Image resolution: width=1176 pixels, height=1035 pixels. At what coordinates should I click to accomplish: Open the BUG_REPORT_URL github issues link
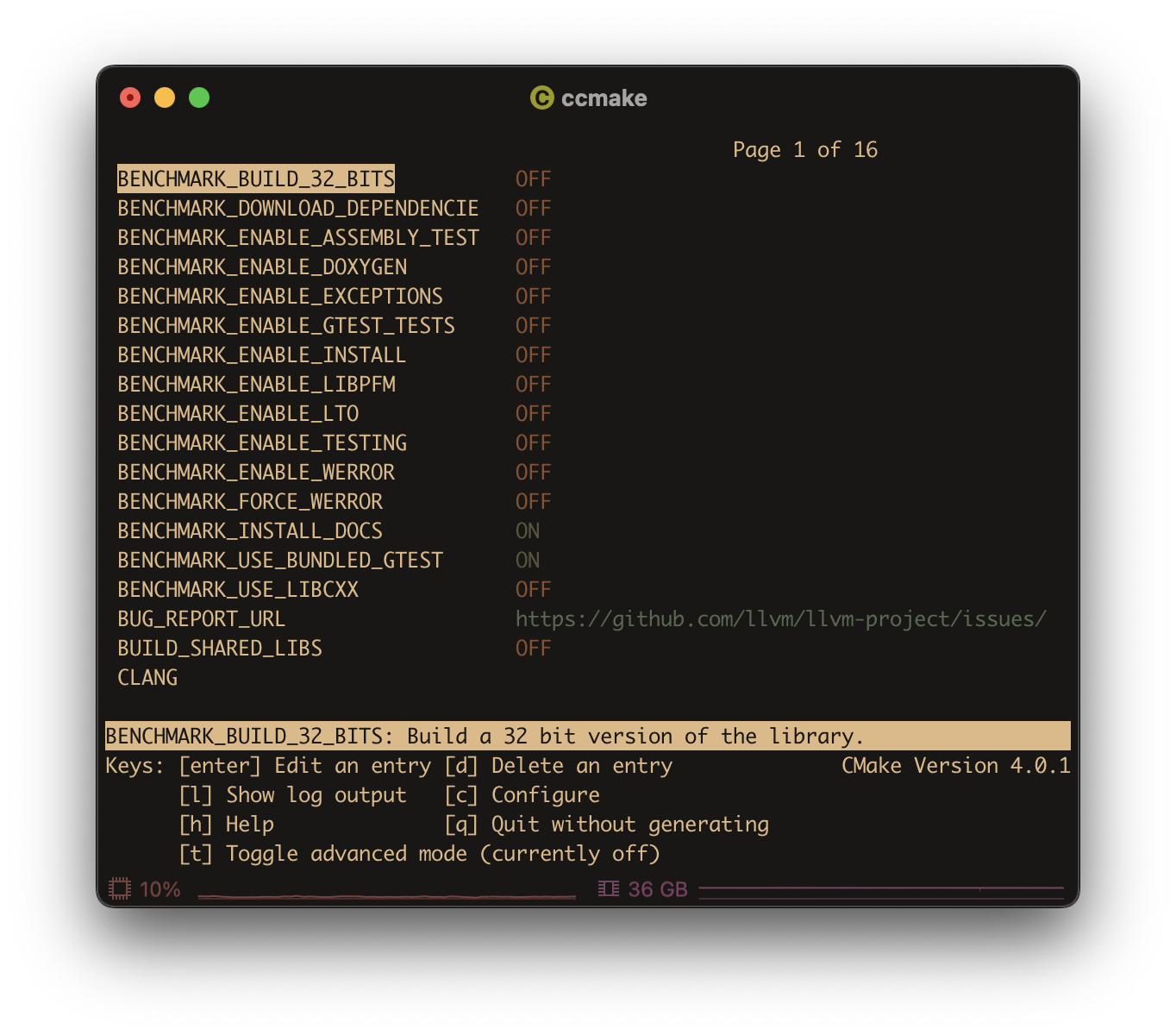(x=781, y=618)
